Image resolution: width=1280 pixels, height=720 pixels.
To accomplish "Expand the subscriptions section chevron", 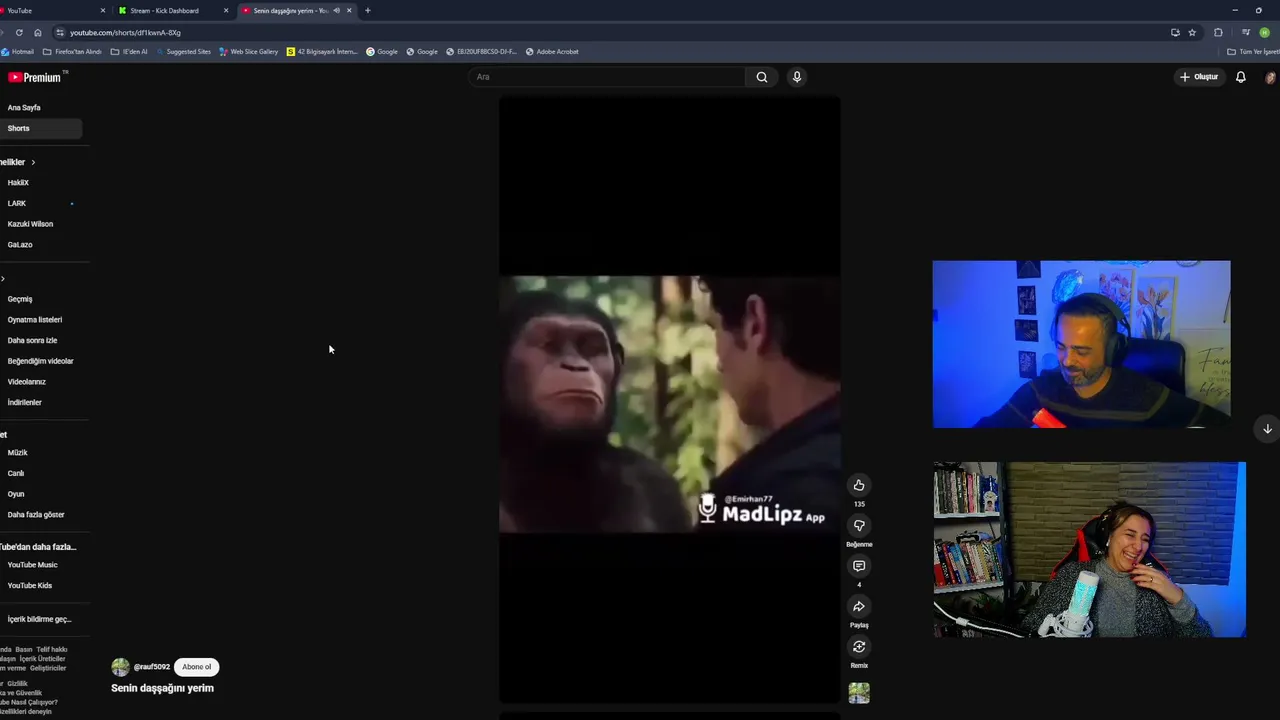I will 33,162.
